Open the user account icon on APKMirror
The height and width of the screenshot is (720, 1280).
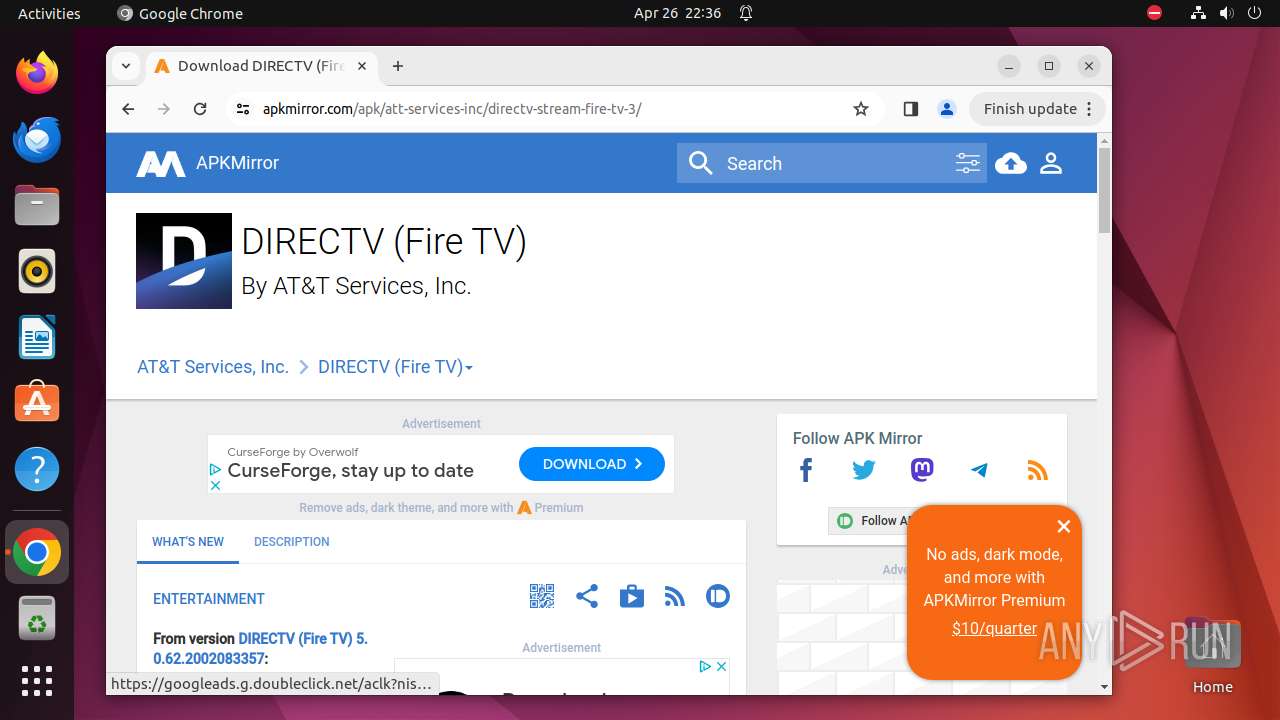pyautogui.click(x=1051, y=163)
